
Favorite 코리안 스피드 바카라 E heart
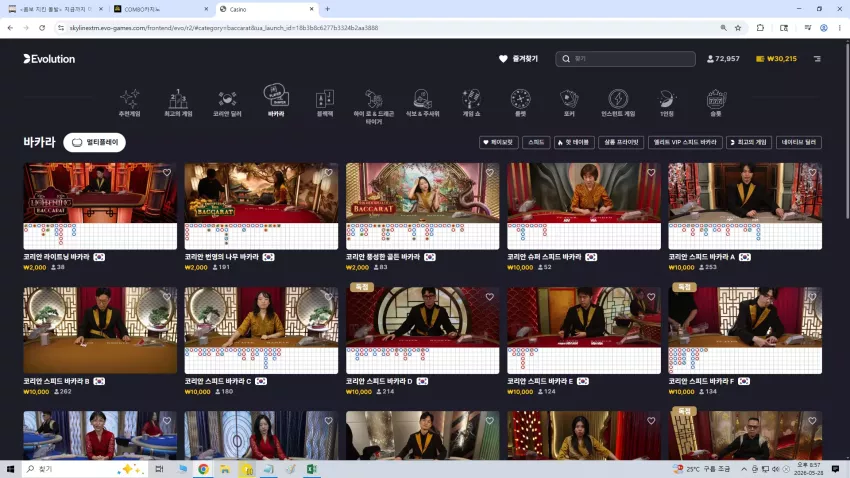(x=651, y=296)
